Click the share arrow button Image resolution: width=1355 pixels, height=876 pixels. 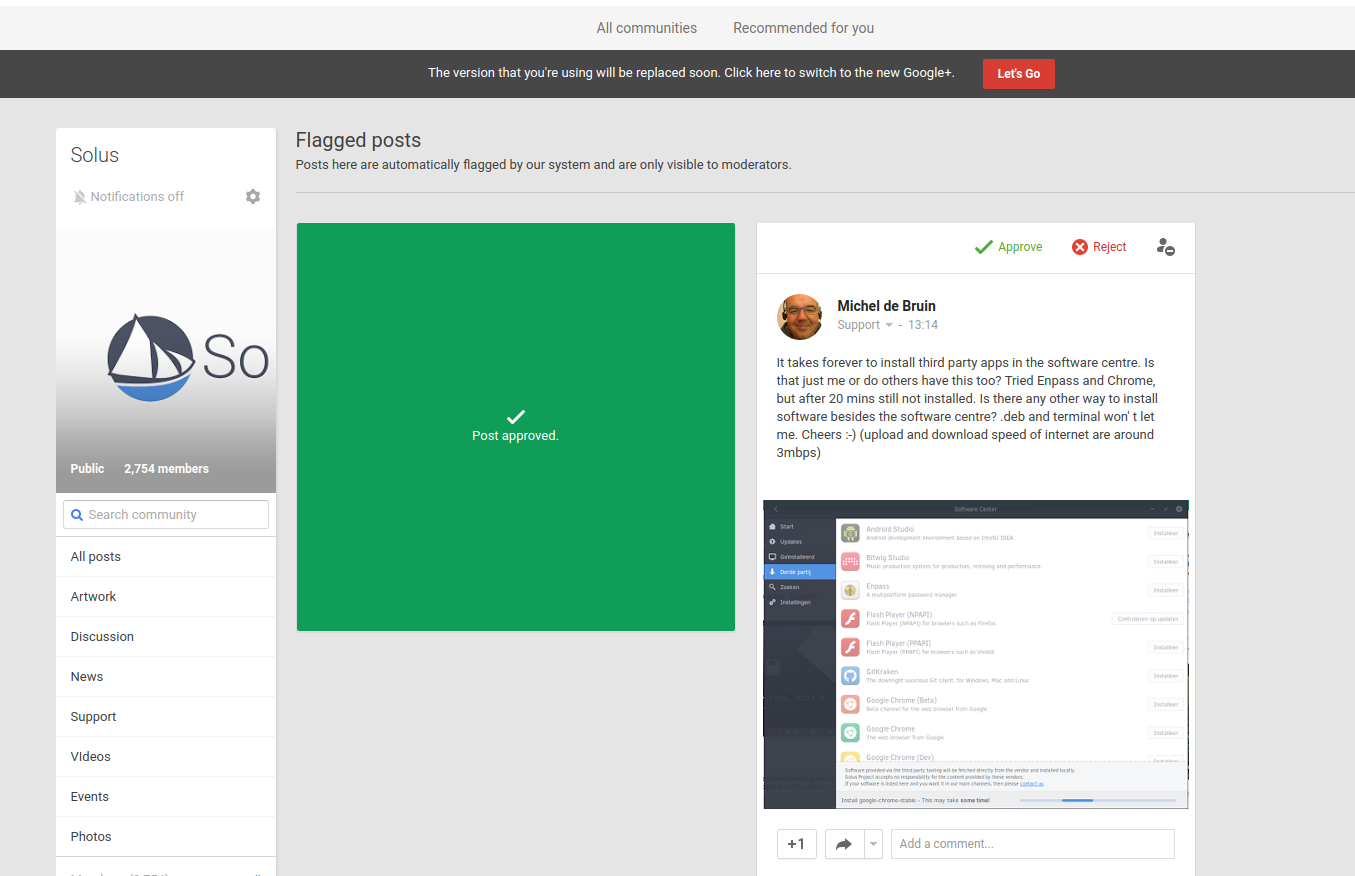click(x=844, y=844)
